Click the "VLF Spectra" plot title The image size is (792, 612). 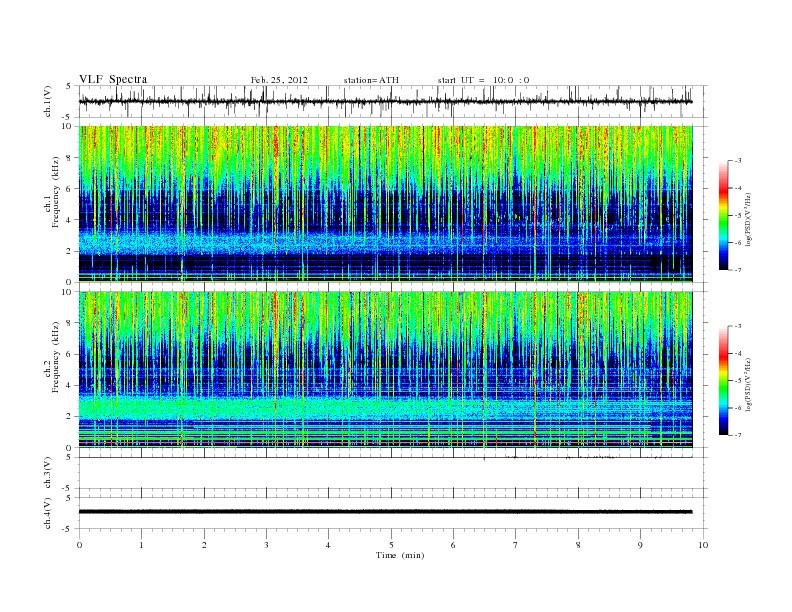(113, 79)
